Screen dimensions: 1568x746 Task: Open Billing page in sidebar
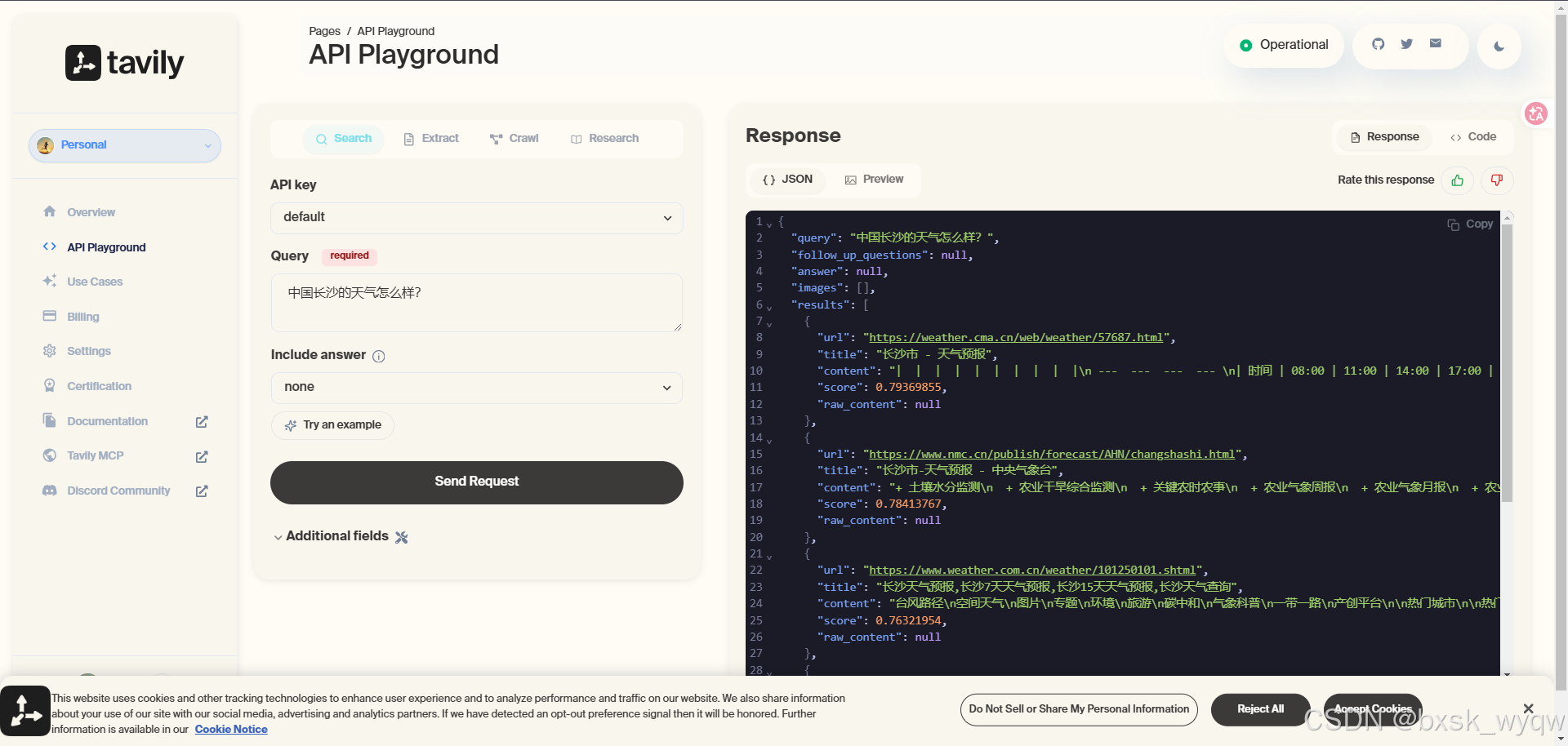click(83, 317)
